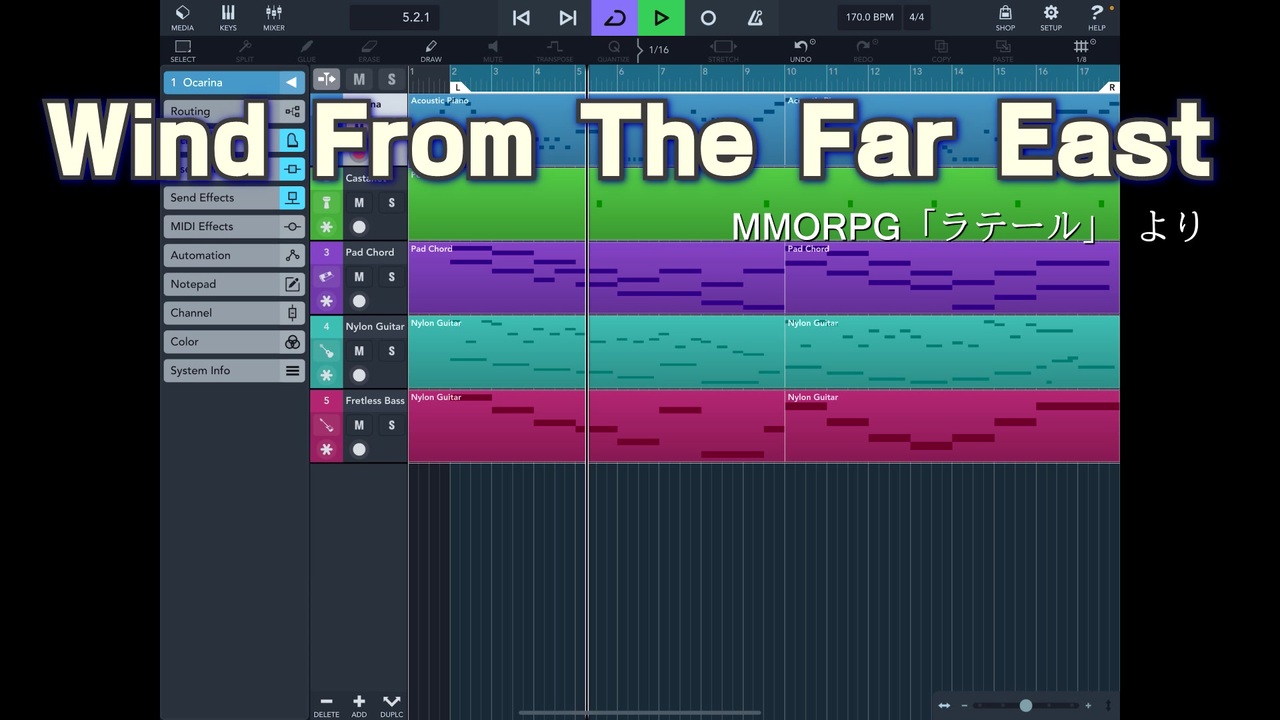This screenshot has width=1280, height=720.
Task: Open the Setup gear menu
Action: (x=1051, y=17)
